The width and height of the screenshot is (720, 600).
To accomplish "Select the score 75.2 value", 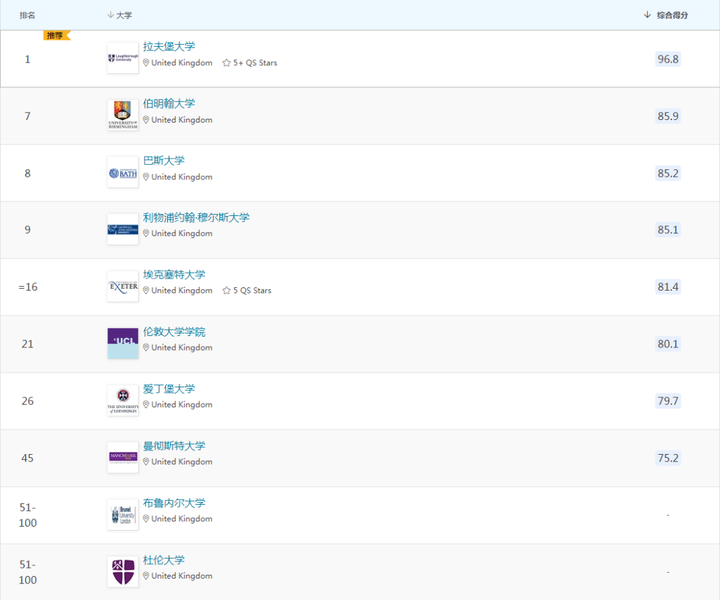I will pyautogui.click(x=668, y=458).
